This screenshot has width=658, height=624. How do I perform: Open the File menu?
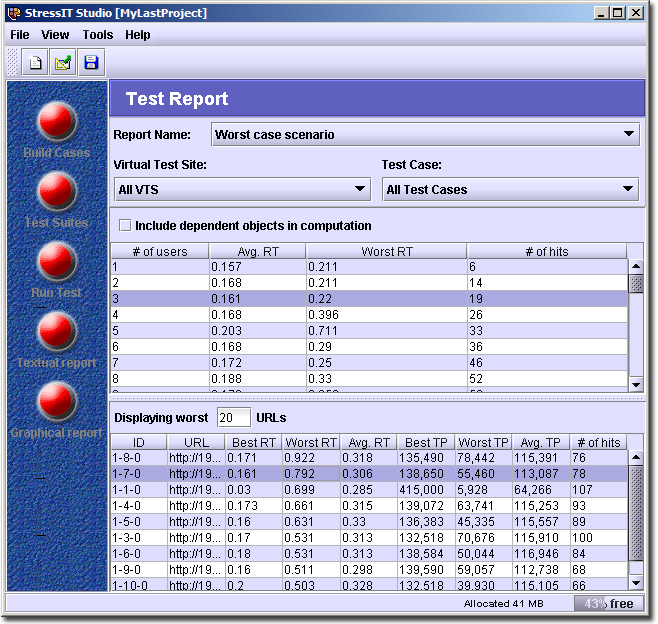pos(20,35)
